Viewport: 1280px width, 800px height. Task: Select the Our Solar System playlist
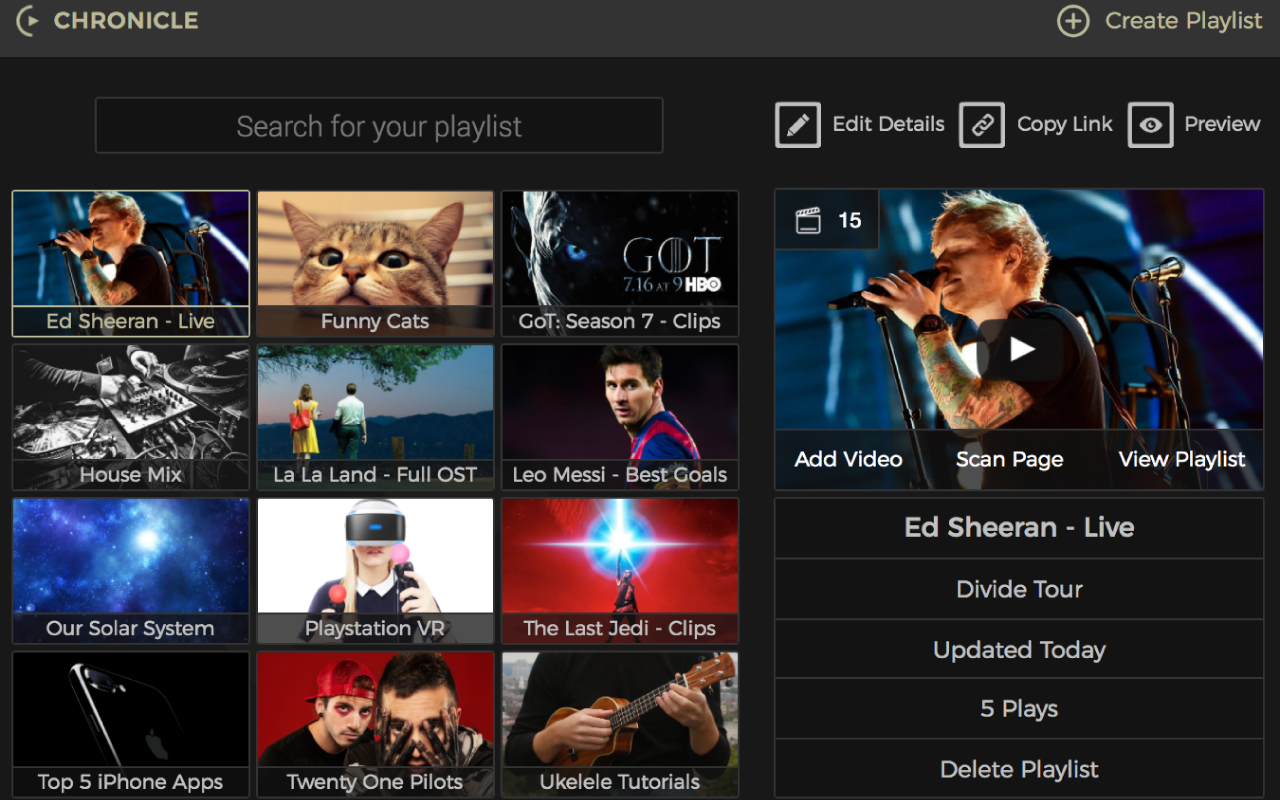coord(131,571)
